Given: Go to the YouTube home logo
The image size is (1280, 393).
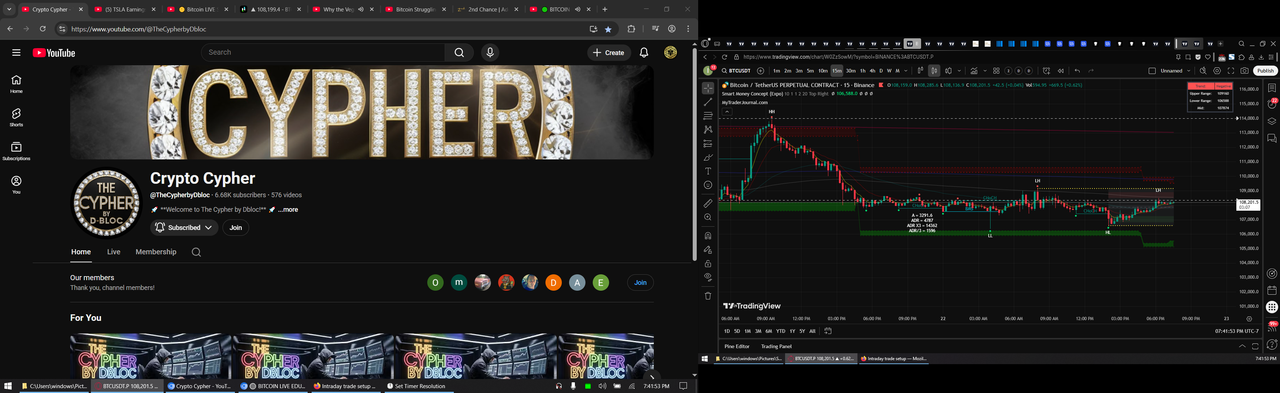Looking at the screenshot, I should [x=54, y=53].
